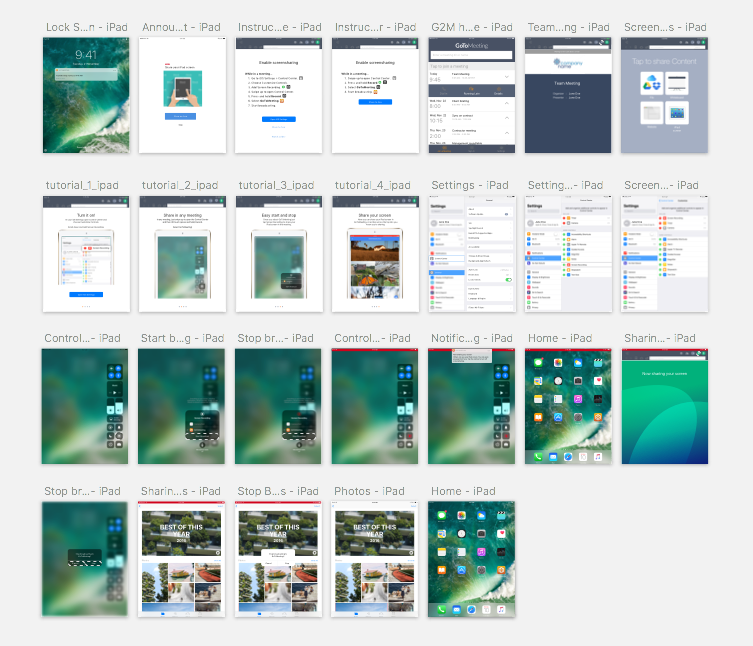
Task: Click the 'tutorial_4_ipad' artboard label
Action: click(373, 185)
